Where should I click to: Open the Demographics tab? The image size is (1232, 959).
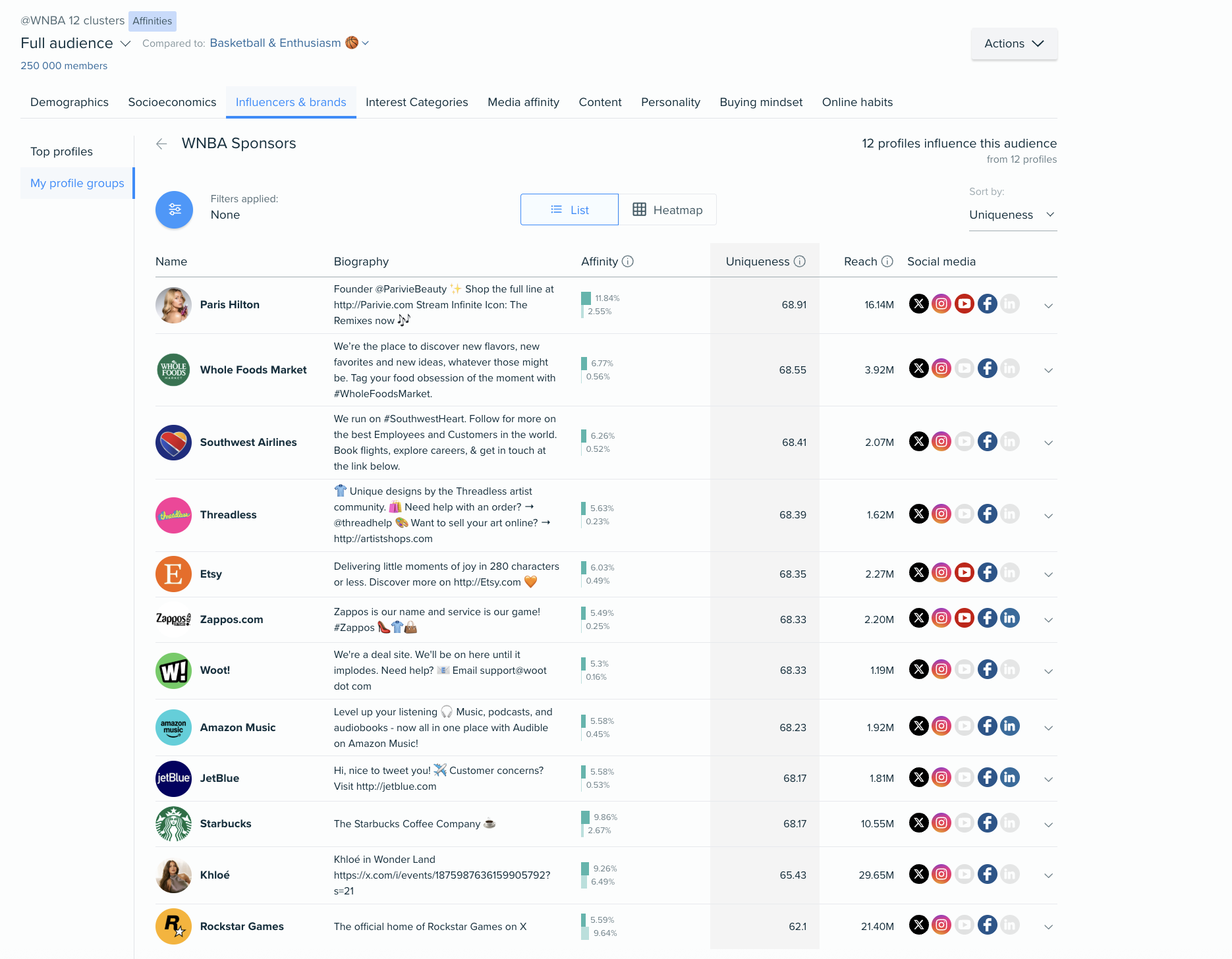pyautogui.click(x=69, y=102)
